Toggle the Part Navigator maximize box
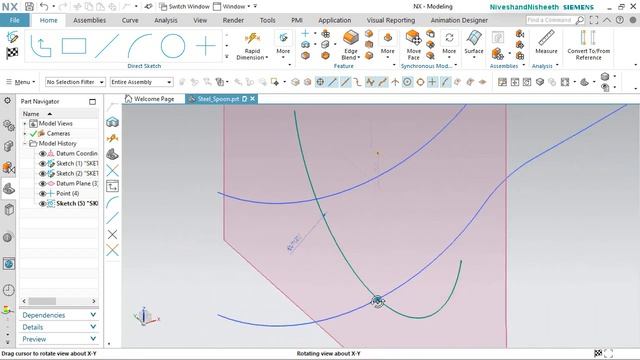Viewport: 640px width, 360px height. [x=93, y=101]
